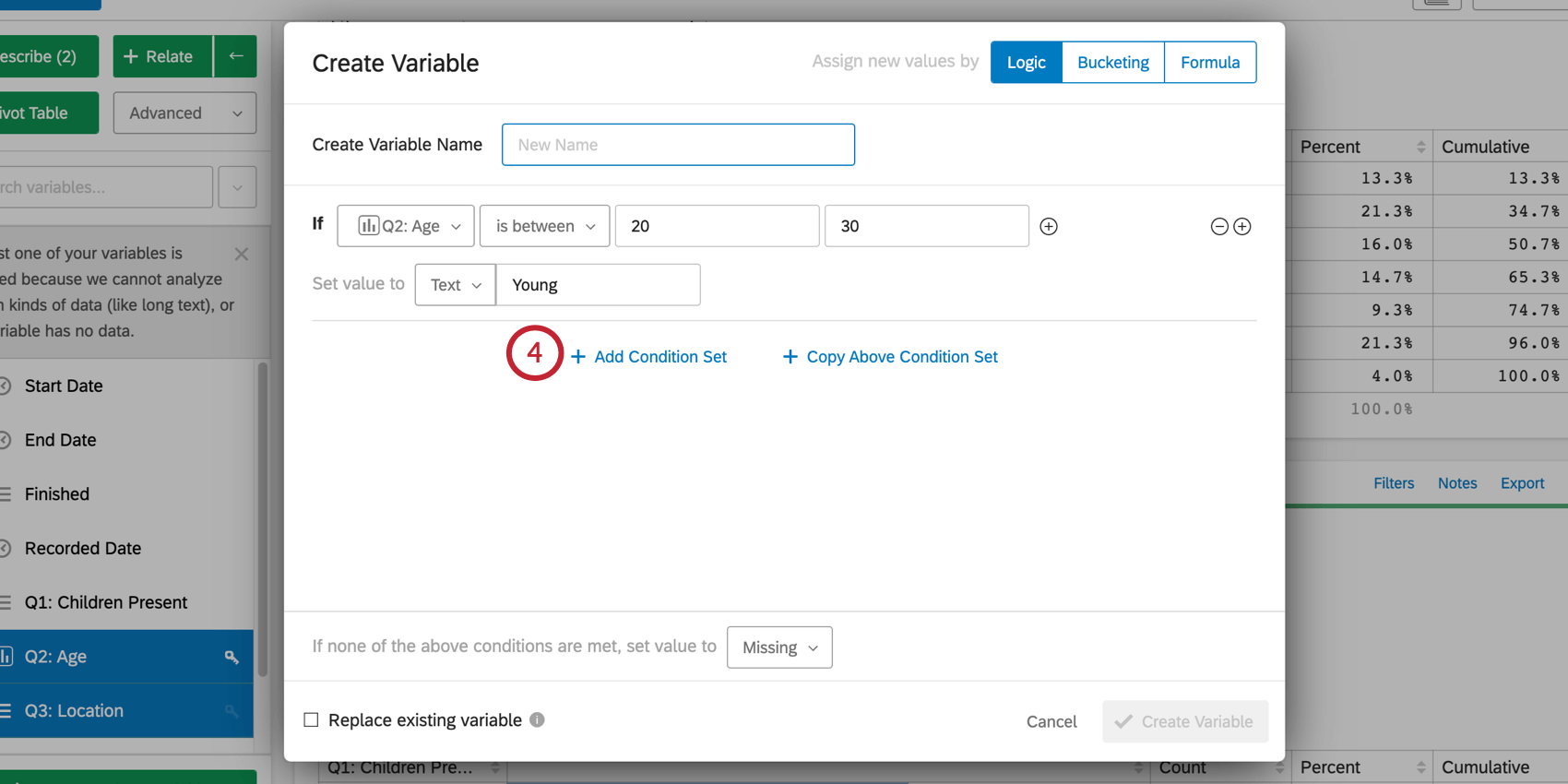
Task: Click the search icon on Q2: Age
Action: (x=232, y=657)
